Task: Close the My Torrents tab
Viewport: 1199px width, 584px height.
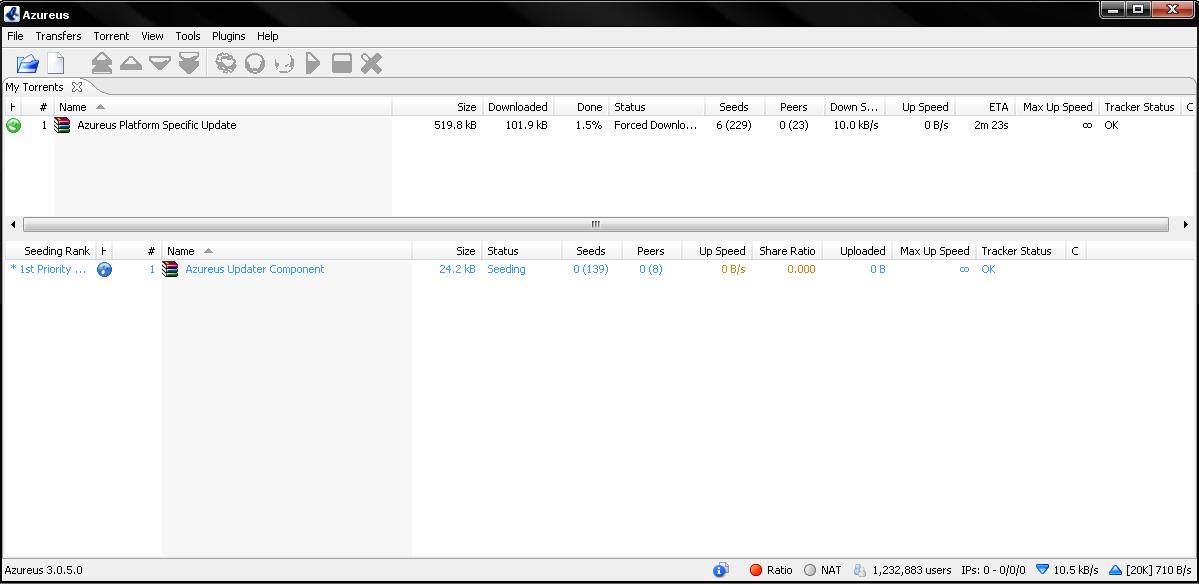Action: pyautogui.click(x=77, y=87)
